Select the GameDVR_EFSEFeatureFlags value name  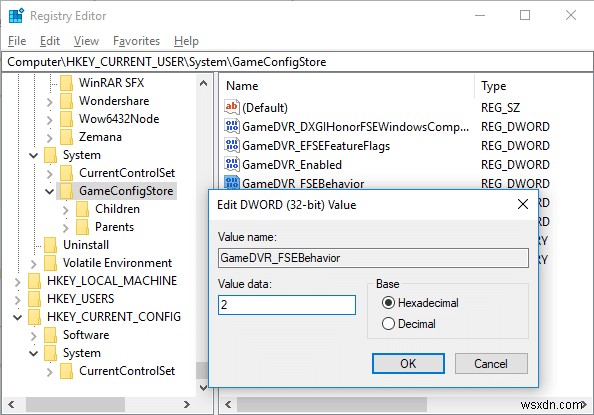tap(316, 146)
